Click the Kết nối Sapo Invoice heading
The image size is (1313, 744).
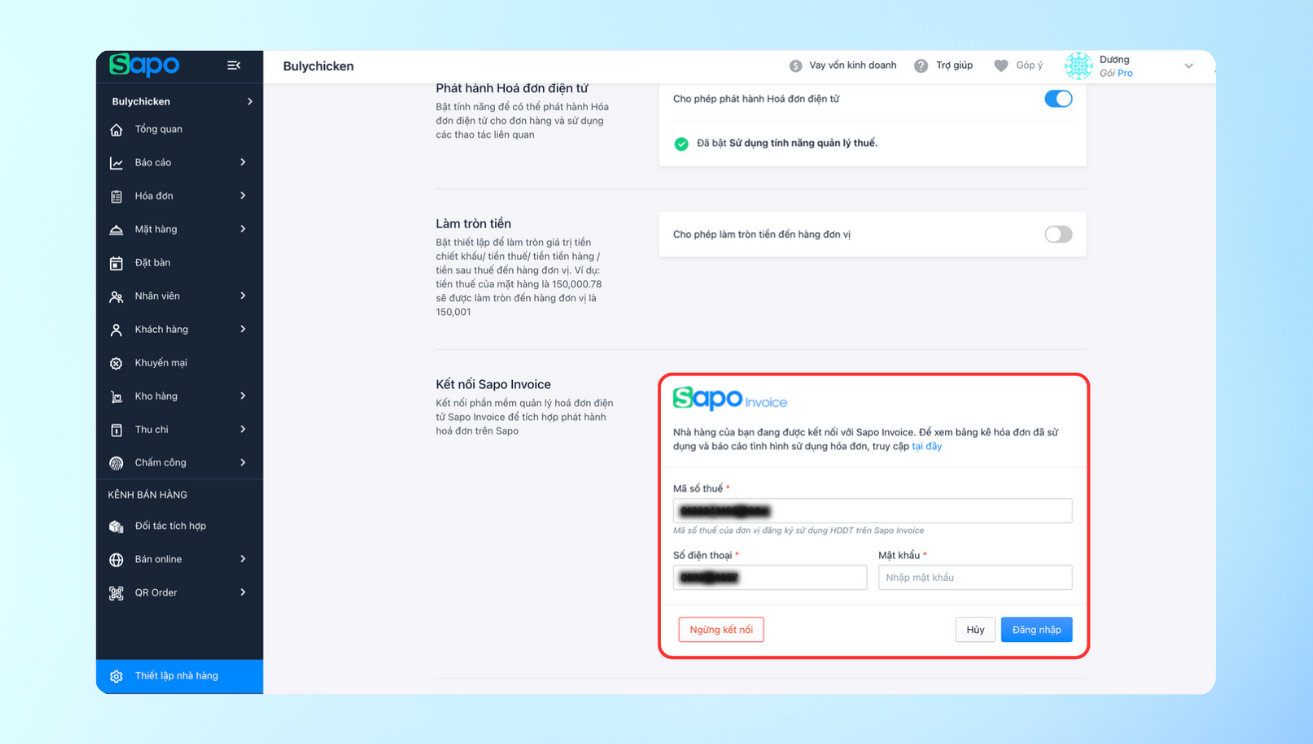click(x=493, y=384)
